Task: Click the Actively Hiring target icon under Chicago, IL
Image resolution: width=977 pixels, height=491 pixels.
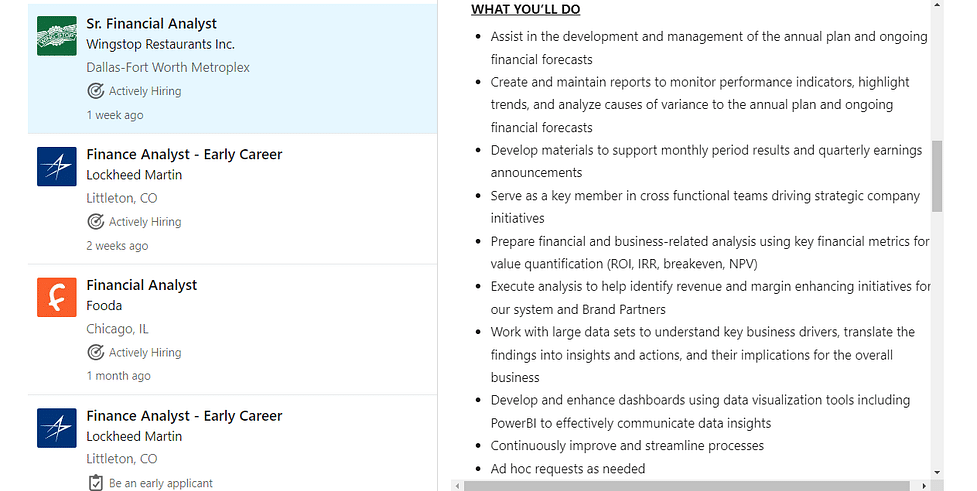Action: click(95, 353)
